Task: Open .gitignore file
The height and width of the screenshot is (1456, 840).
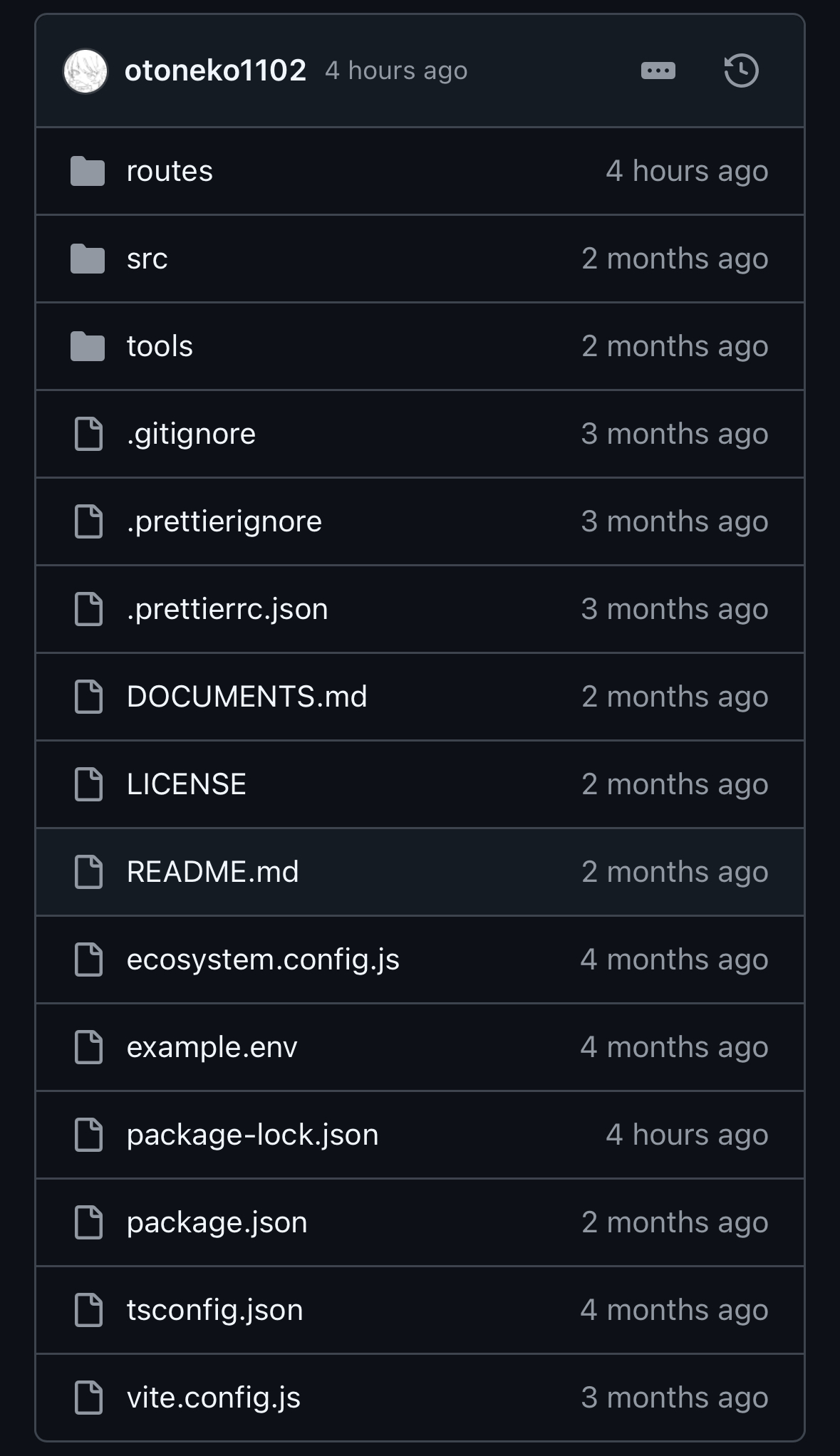Action: pyautogui.click(x=191, y=434)
